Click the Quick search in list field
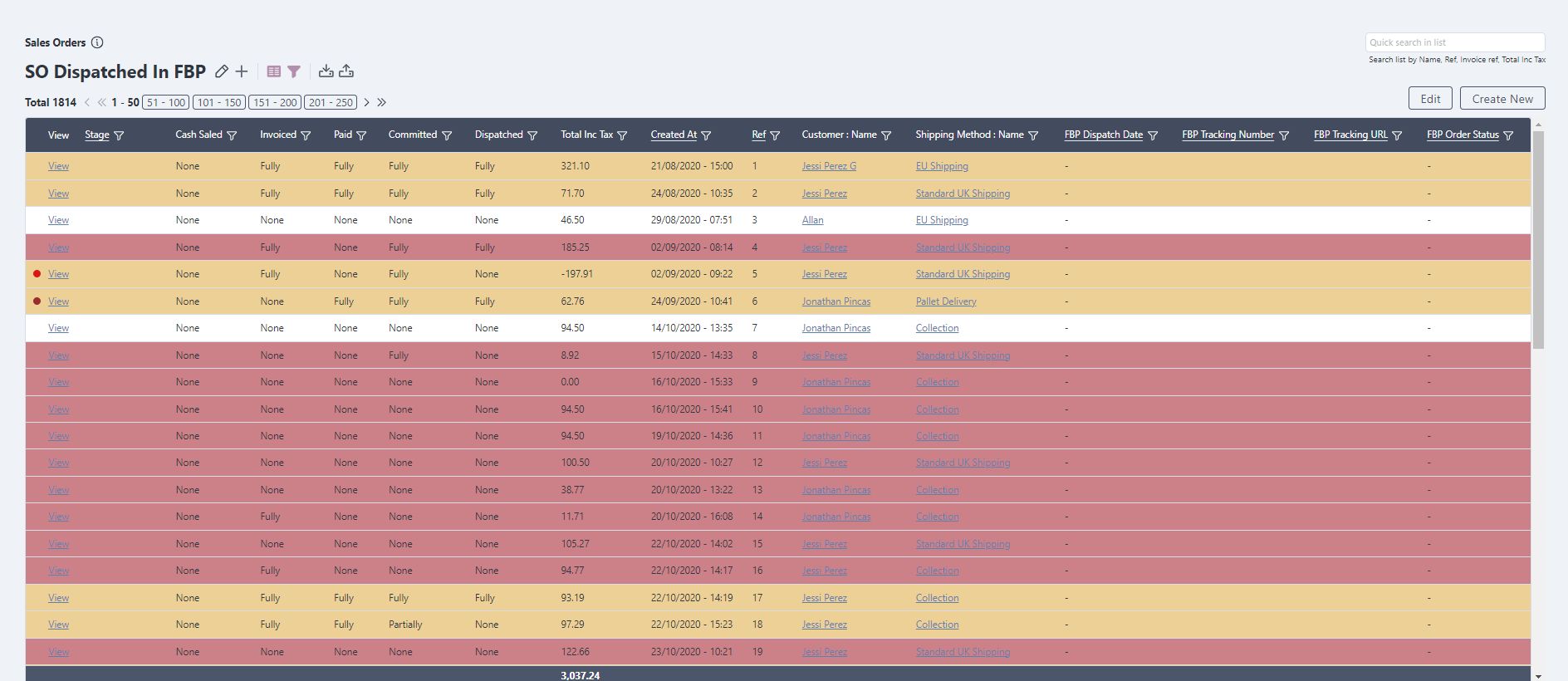Screen dimensions: 1568x681 pos(1454,42)
